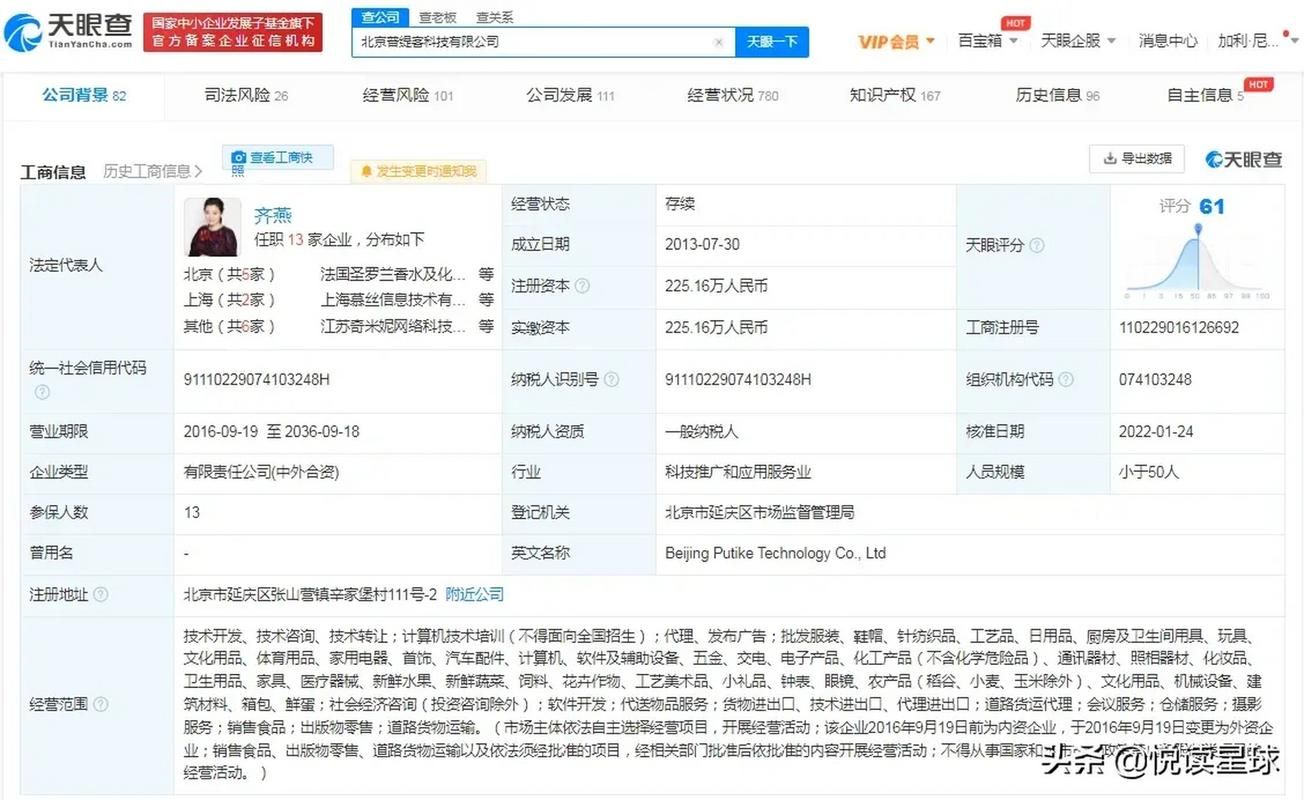This screenshot has height=800, width=1304.
Task: Click the score distribution chart
Action: click(x=1197, y=263)
